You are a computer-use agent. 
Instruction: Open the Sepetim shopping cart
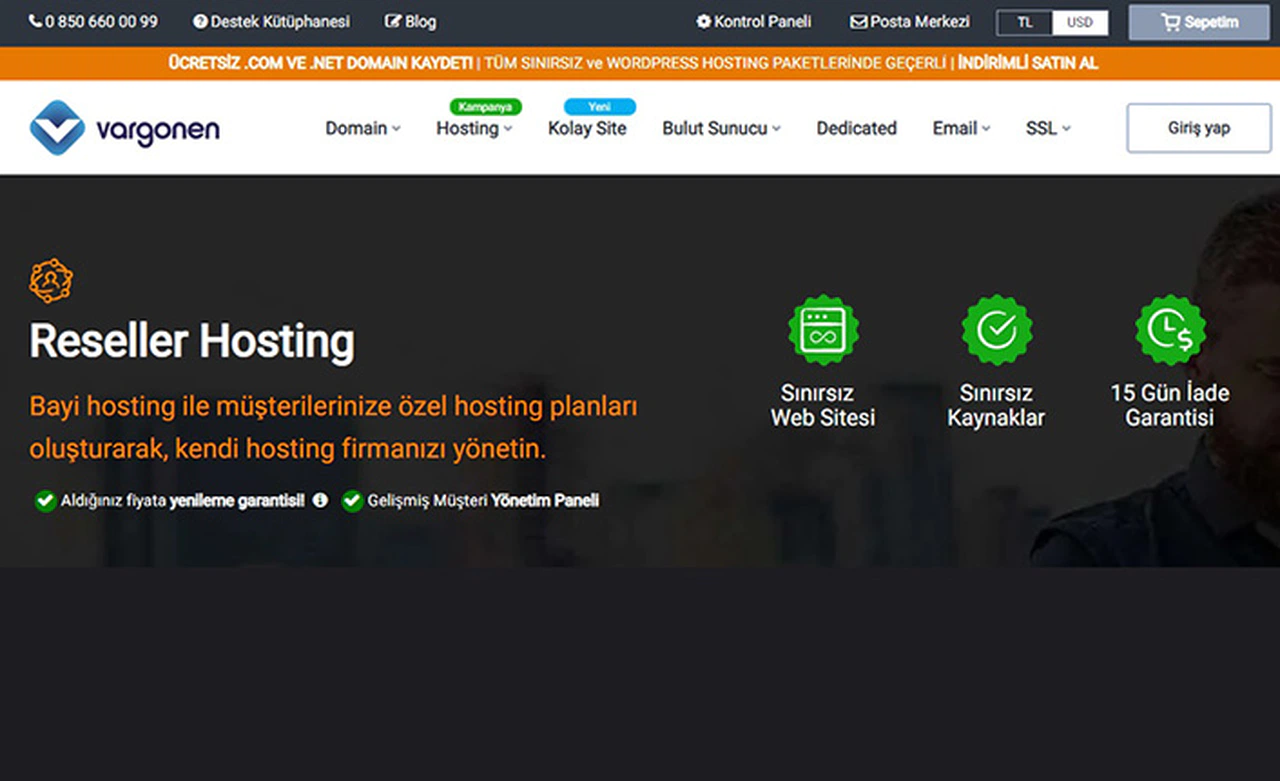tap(1199, 22)
